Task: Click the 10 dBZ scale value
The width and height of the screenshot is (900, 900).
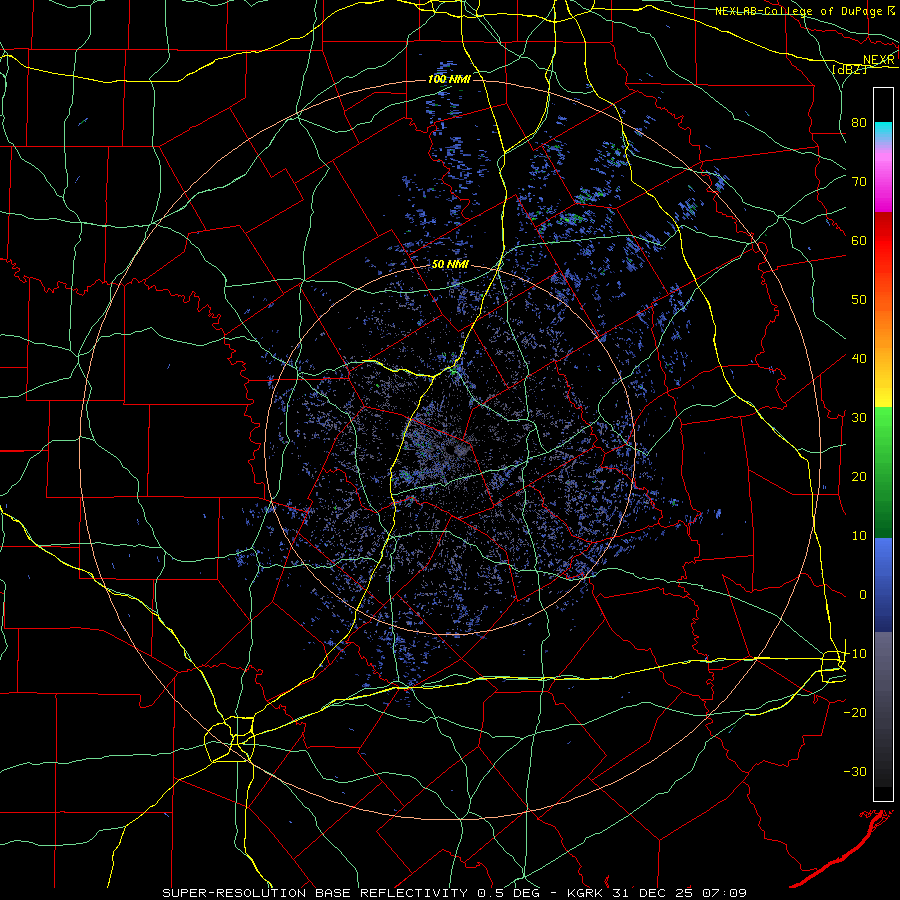Action: point(859,536)
